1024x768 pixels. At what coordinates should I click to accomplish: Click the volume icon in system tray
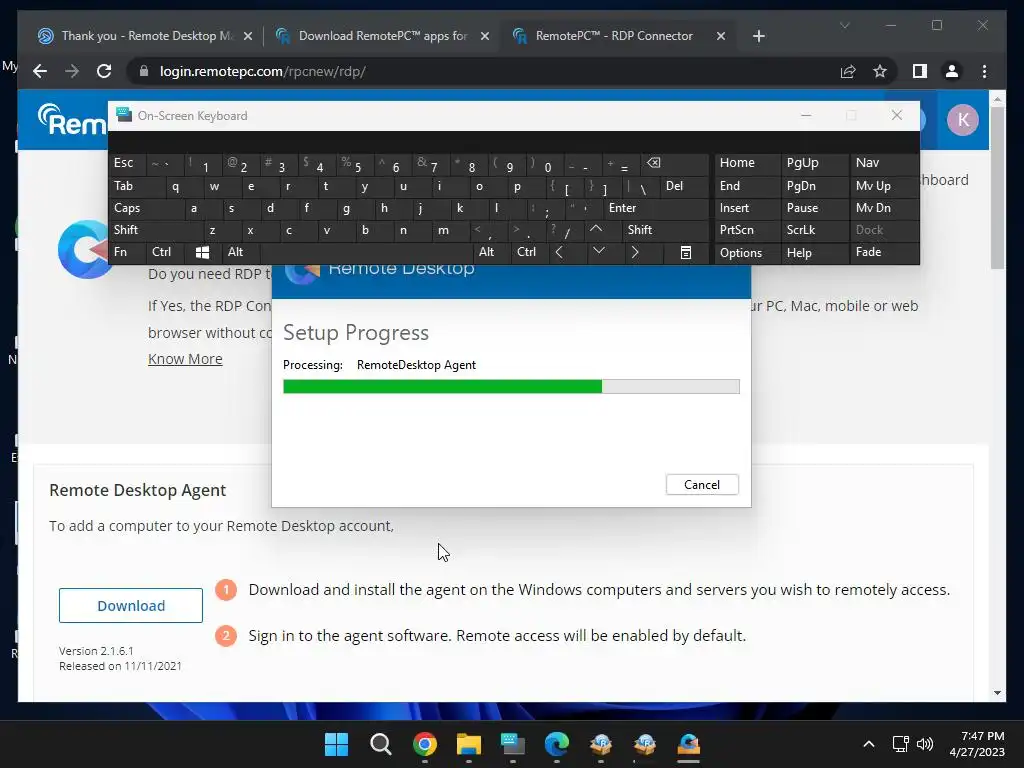click(x=925, y=744)
